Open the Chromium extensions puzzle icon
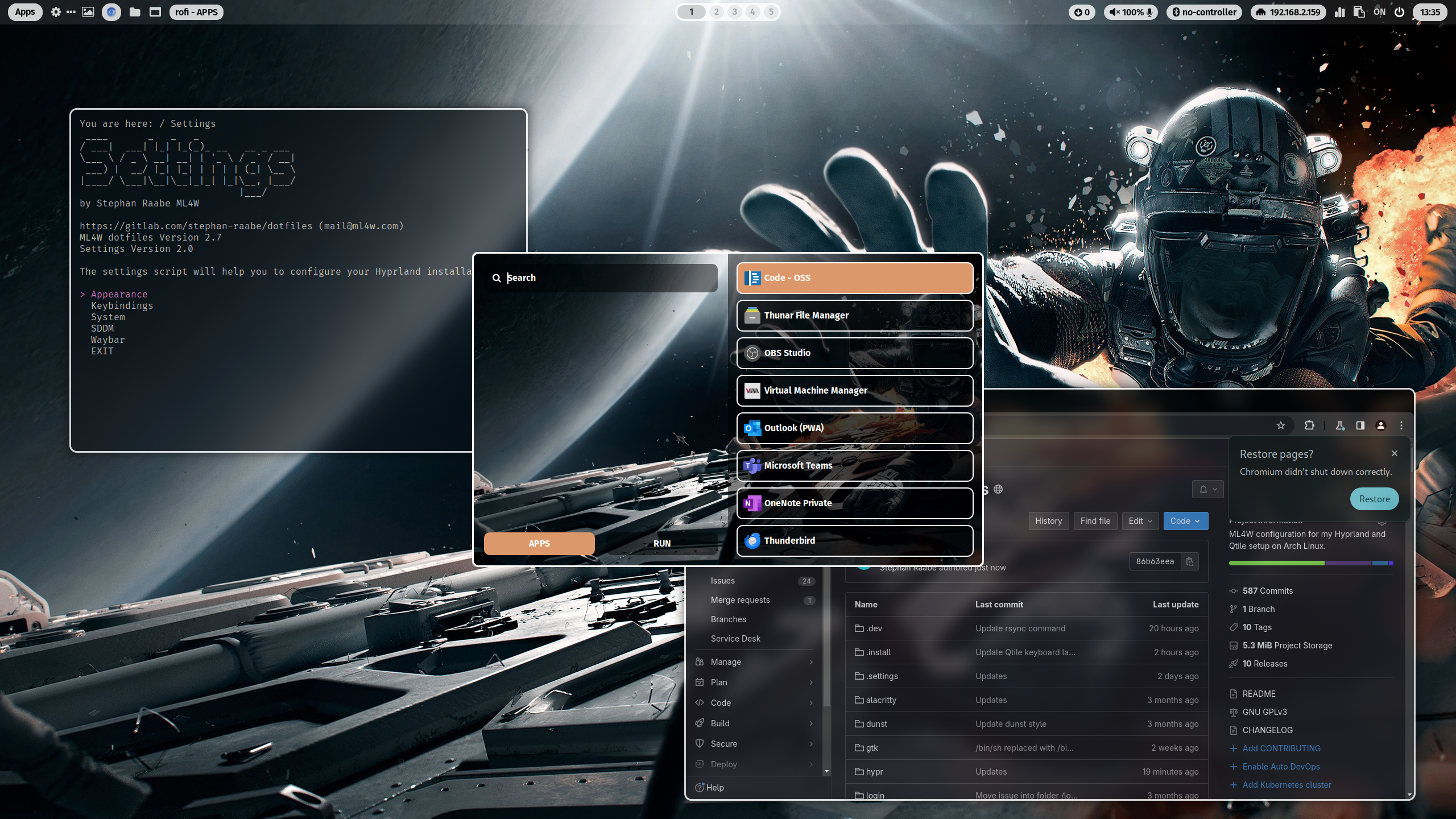1456x819 pixels. (x=1309, y=425)
